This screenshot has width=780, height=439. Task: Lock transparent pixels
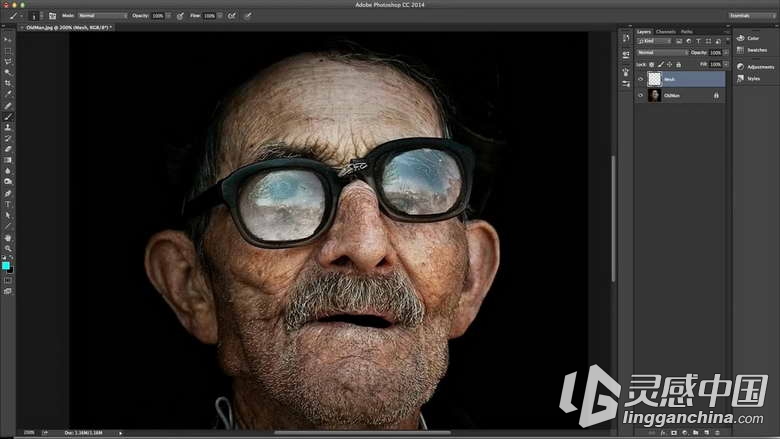click(x=652, y=65)
